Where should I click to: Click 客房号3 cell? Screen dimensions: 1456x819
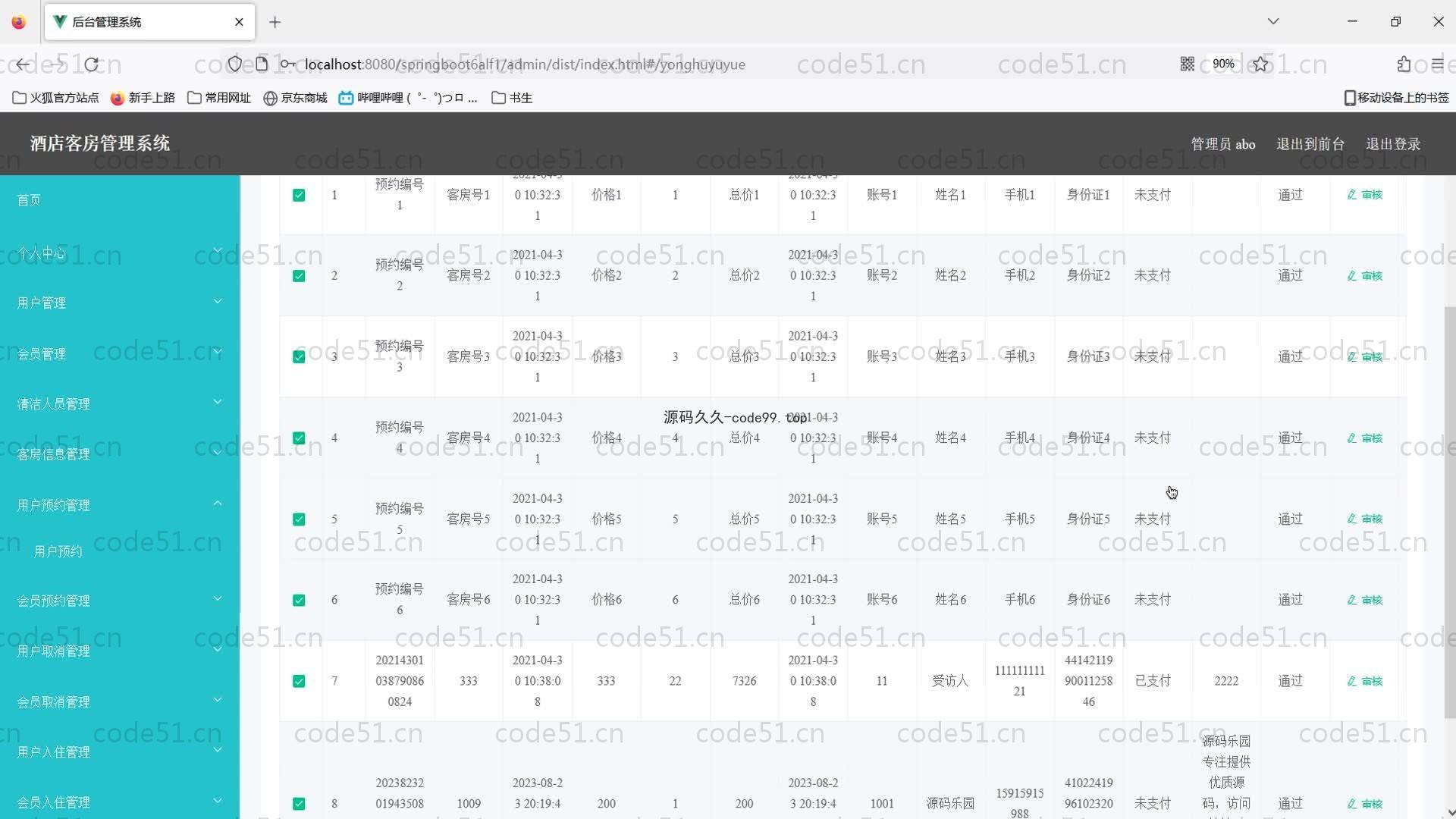coord(469,357)
